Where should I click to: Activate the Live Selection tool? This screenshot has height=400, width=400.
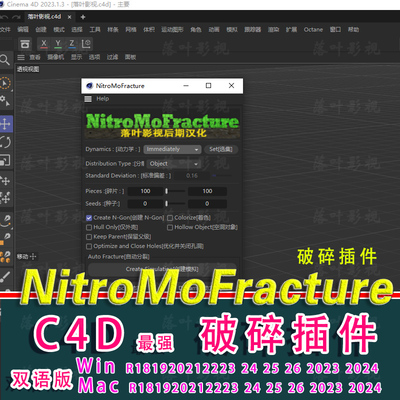[5, 83]
